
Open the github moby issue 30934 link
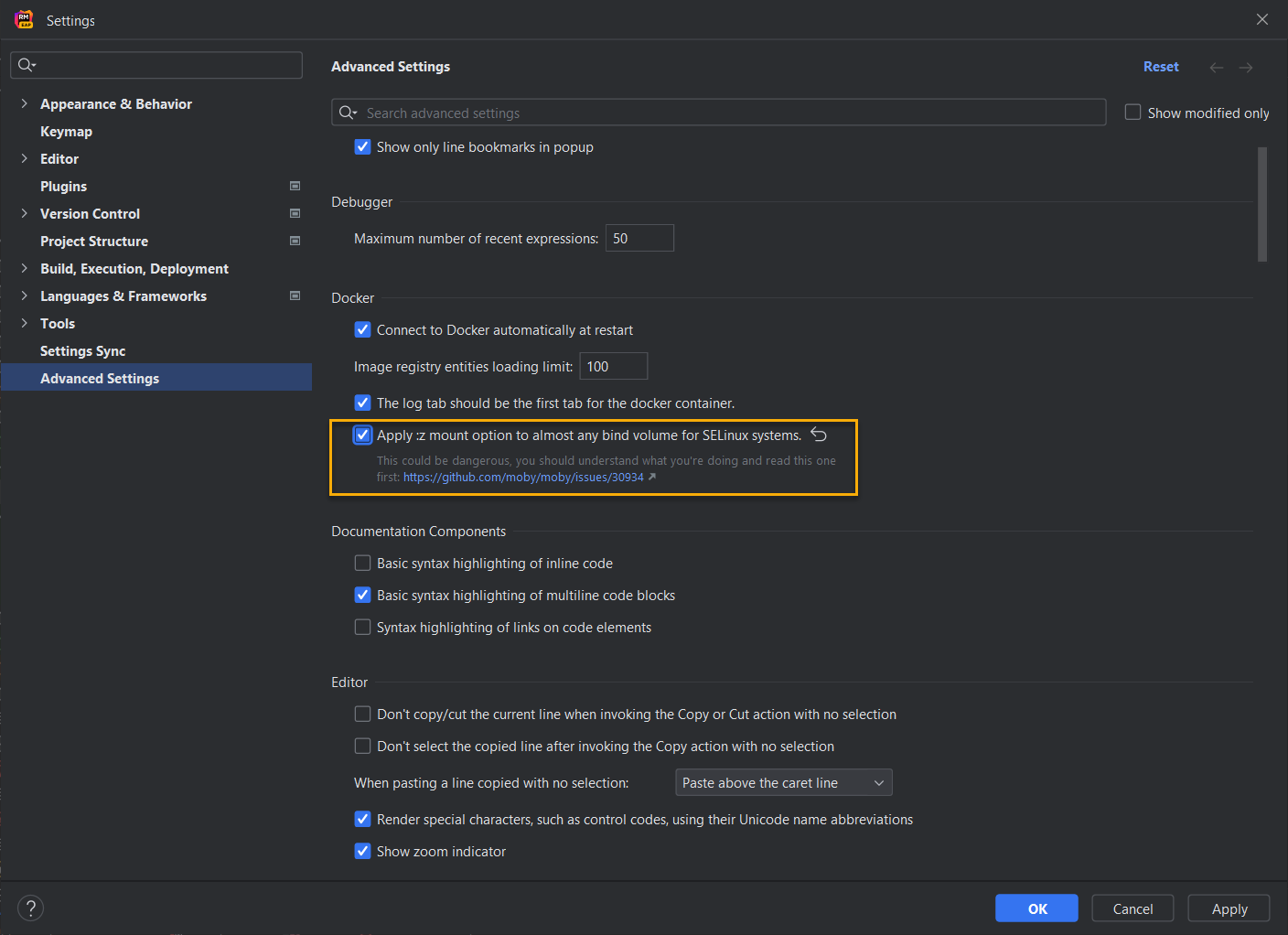click(x=523, y=477)
